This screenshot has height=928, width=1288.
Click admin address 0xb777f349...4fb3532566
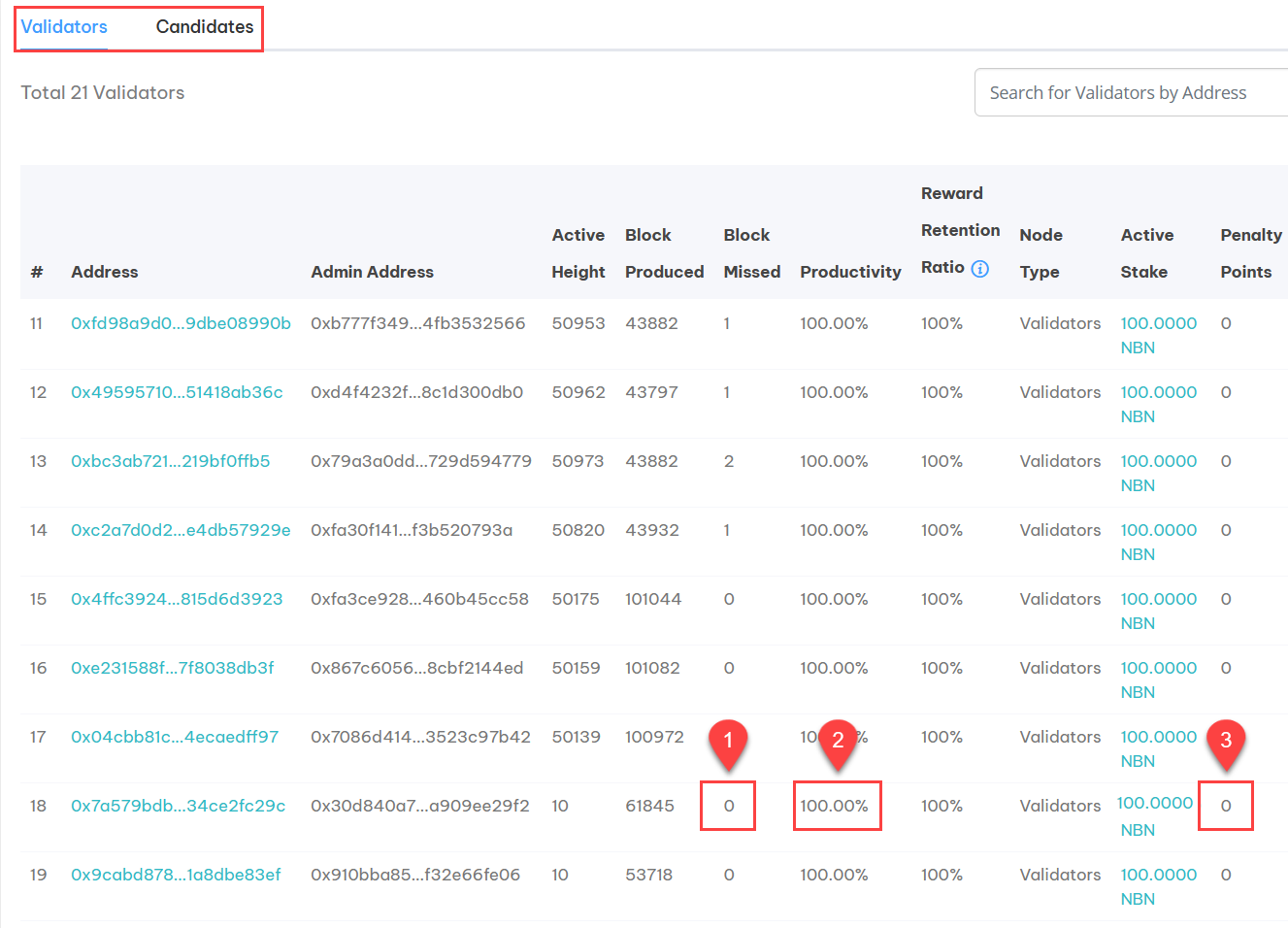pyautogui.click(x=418, y=323)
